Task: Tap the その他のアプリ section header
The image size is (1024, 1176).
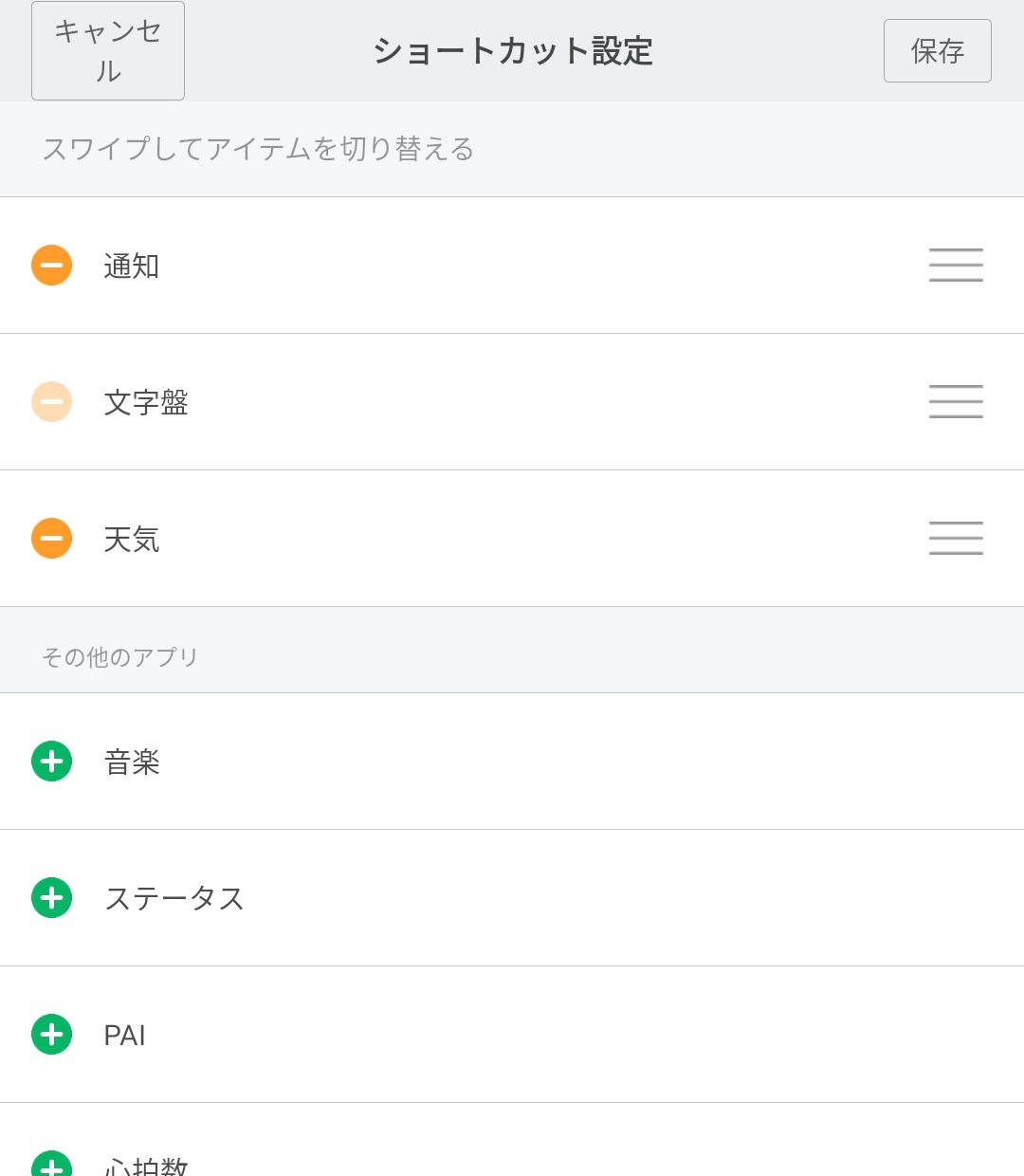Action: click(119, 656)
